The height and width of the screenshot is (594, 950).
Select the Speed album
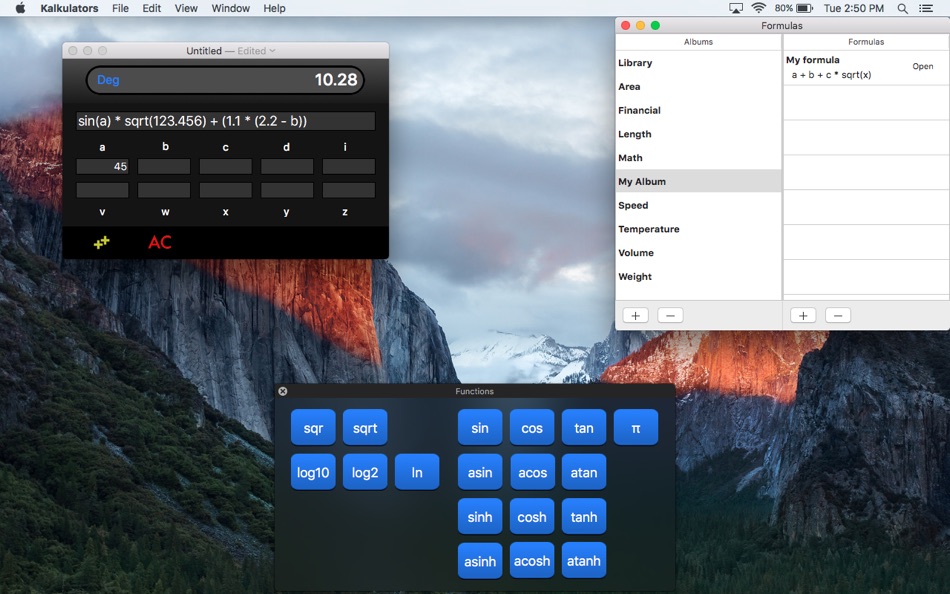tap(699, 205)
